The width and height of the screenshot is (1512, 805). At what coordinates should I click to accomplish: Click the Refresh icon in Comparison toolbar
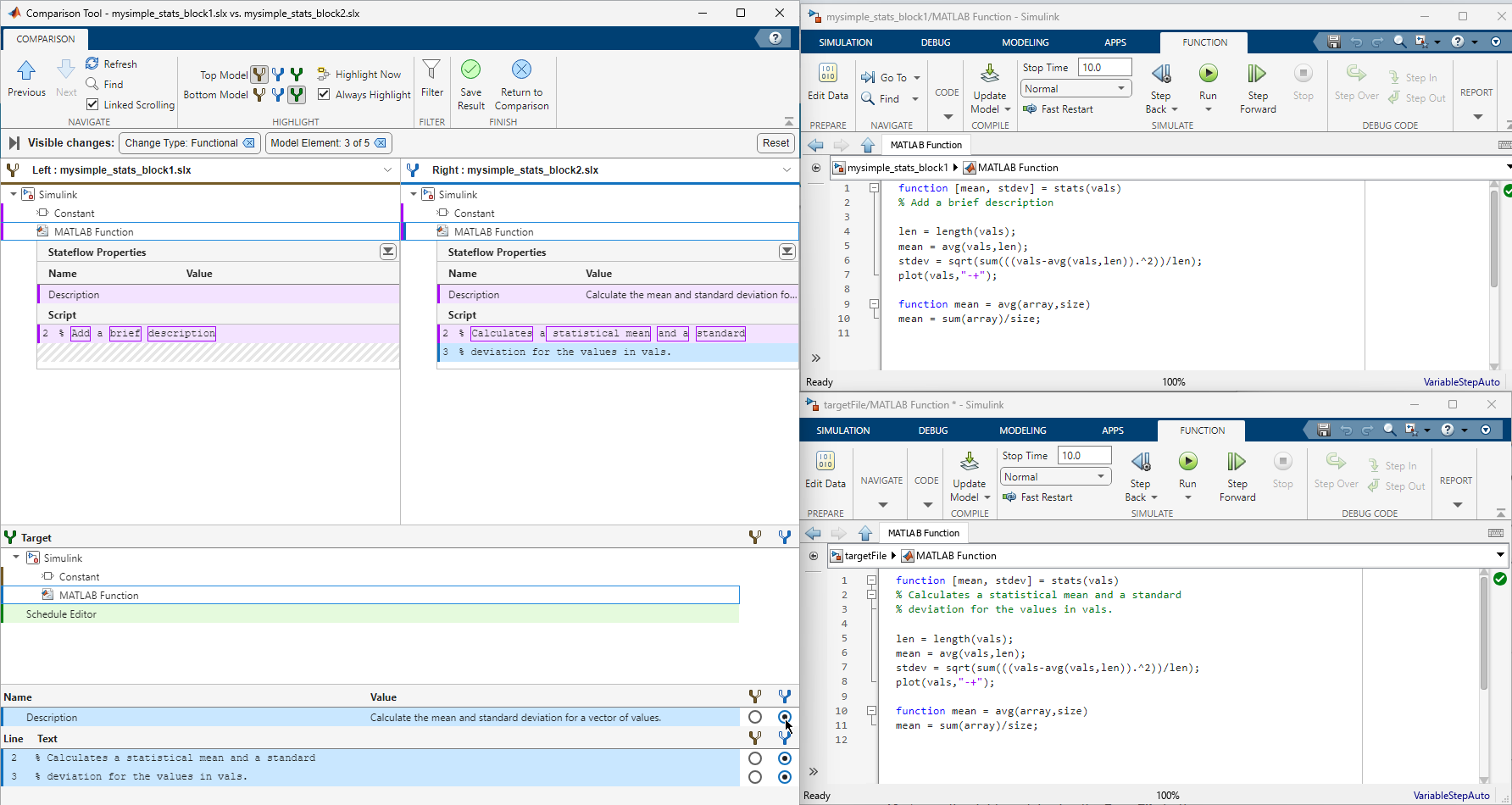92,64
